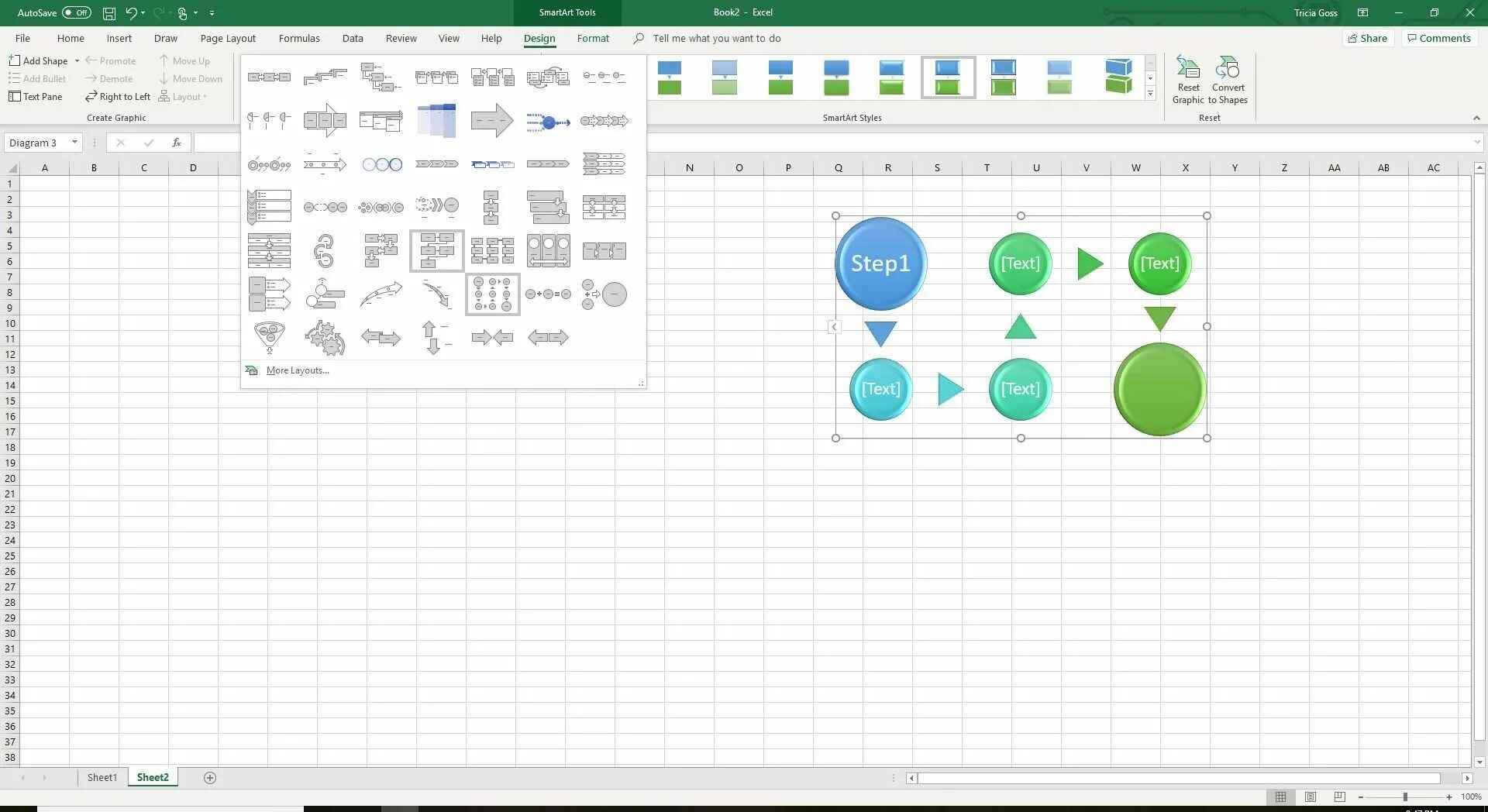Switch to Sheet1 tab
Viewport: 1488px width, 812px height.
102,777
